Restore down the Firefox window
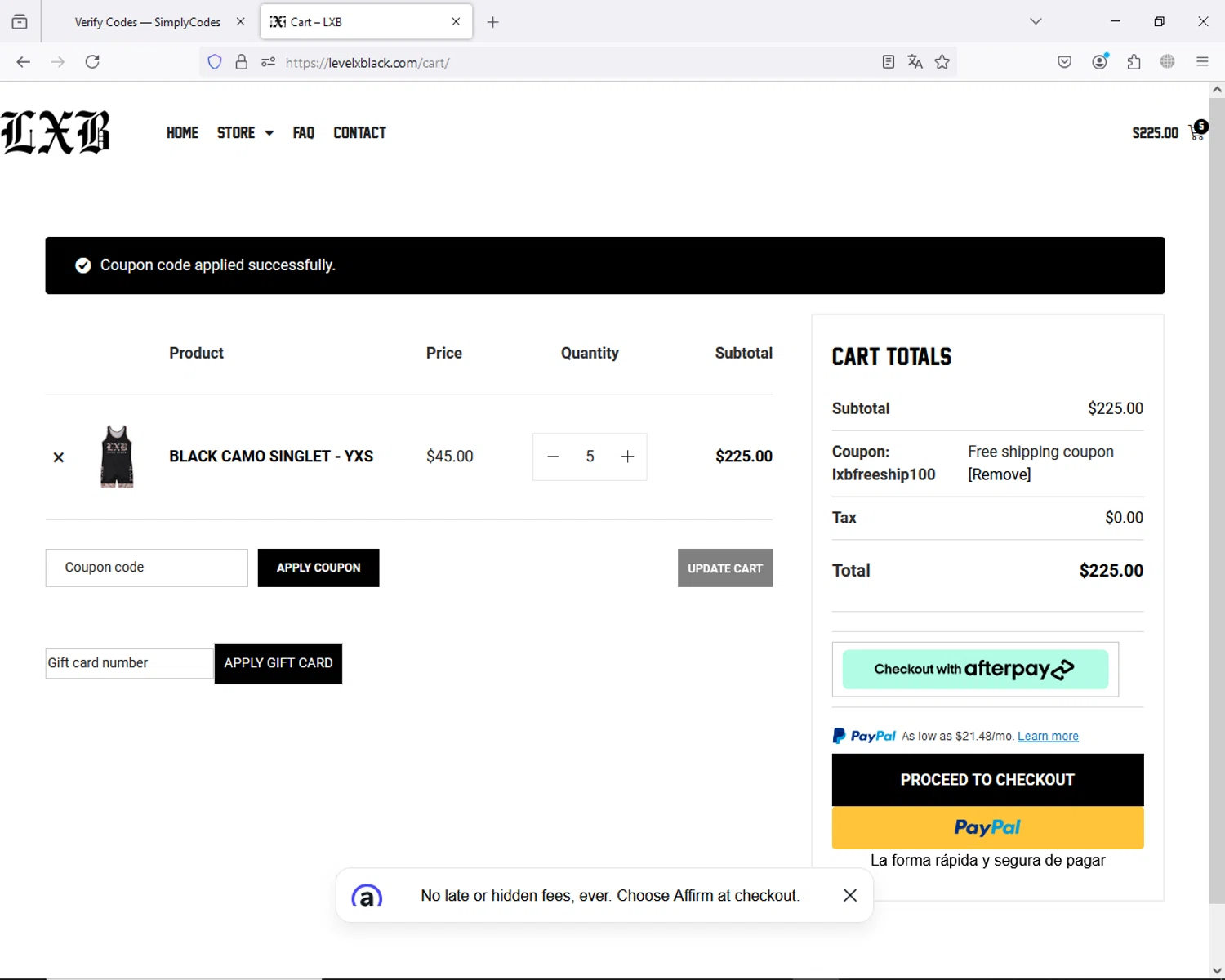 pyautogui.click(x=1159, y=22)
